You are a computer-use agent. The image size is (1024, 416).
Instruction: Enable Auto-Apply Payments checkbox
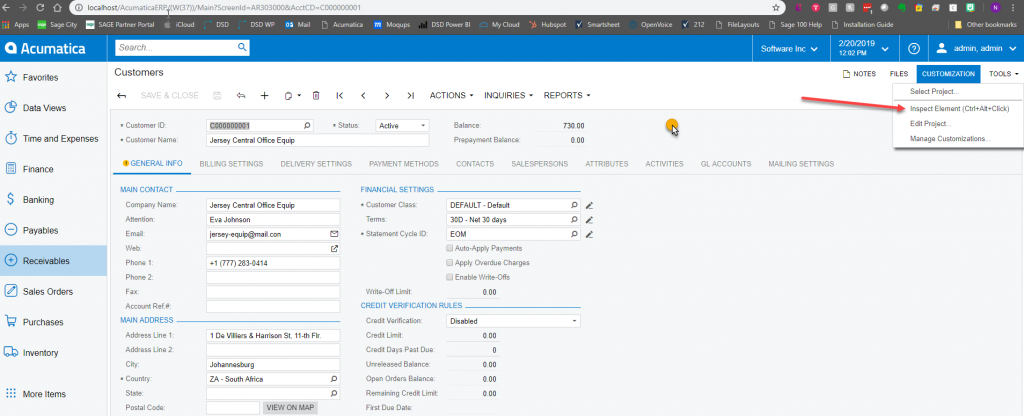(x=449, y=248)
